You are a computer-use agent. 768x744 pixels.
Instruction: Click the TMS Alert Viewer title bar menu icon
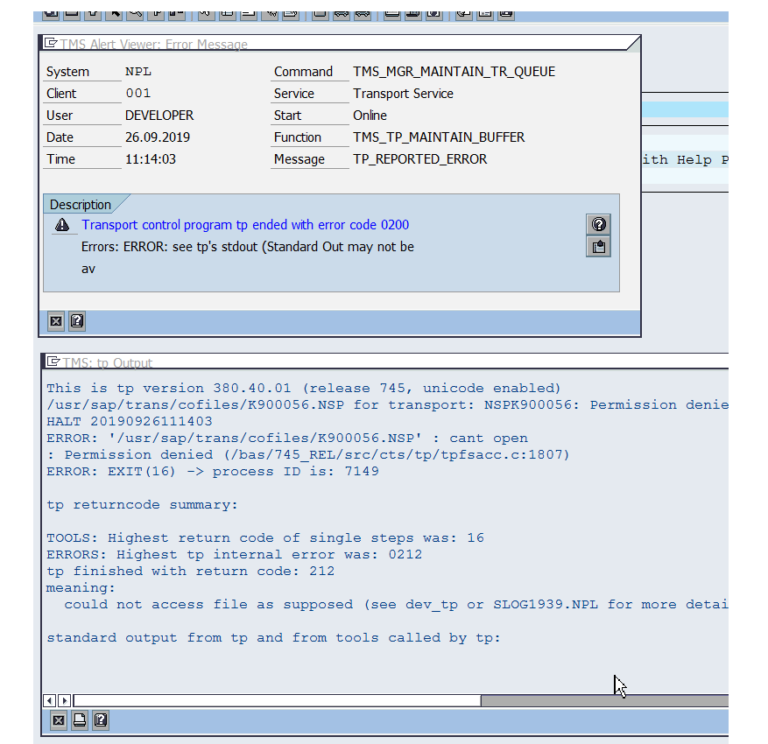pos(50,43)
